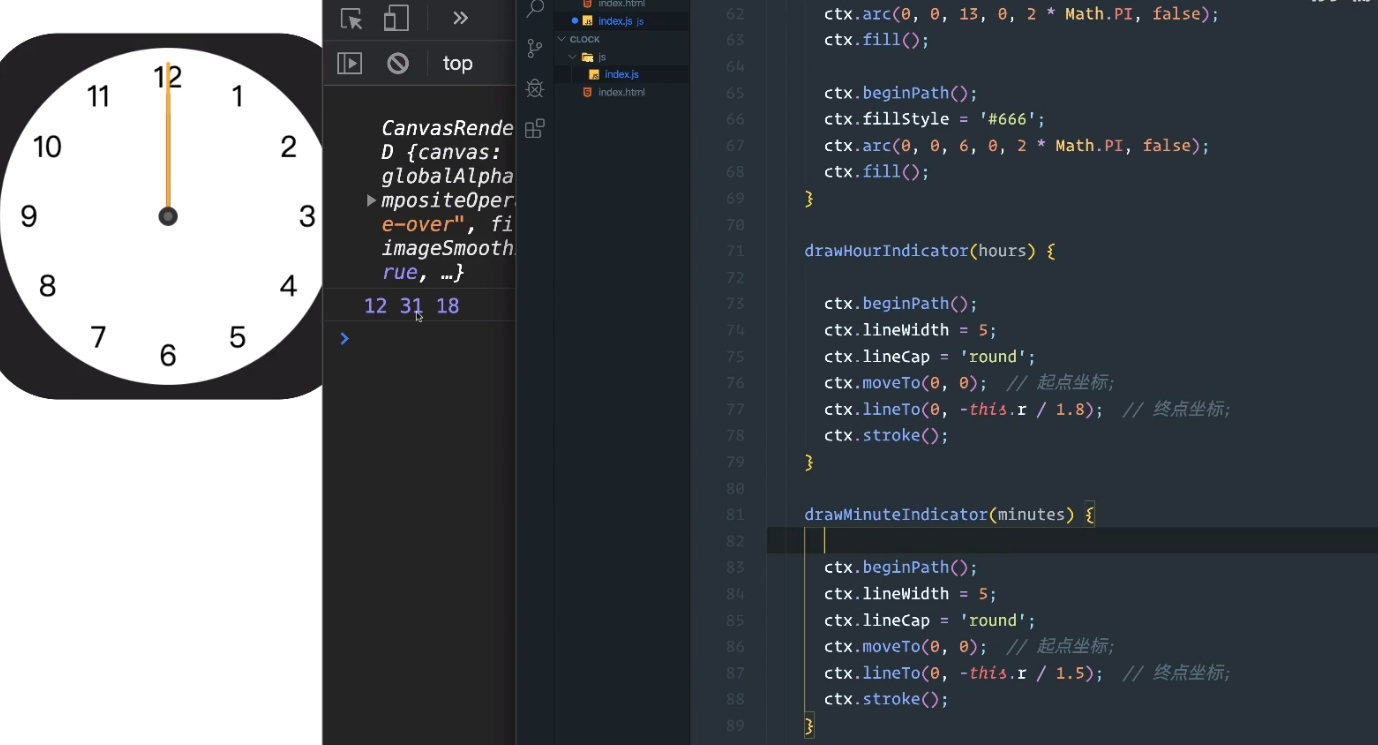The image size is (1378, 745).
Task: Click the logged value 18 in console
Action: 448,306
